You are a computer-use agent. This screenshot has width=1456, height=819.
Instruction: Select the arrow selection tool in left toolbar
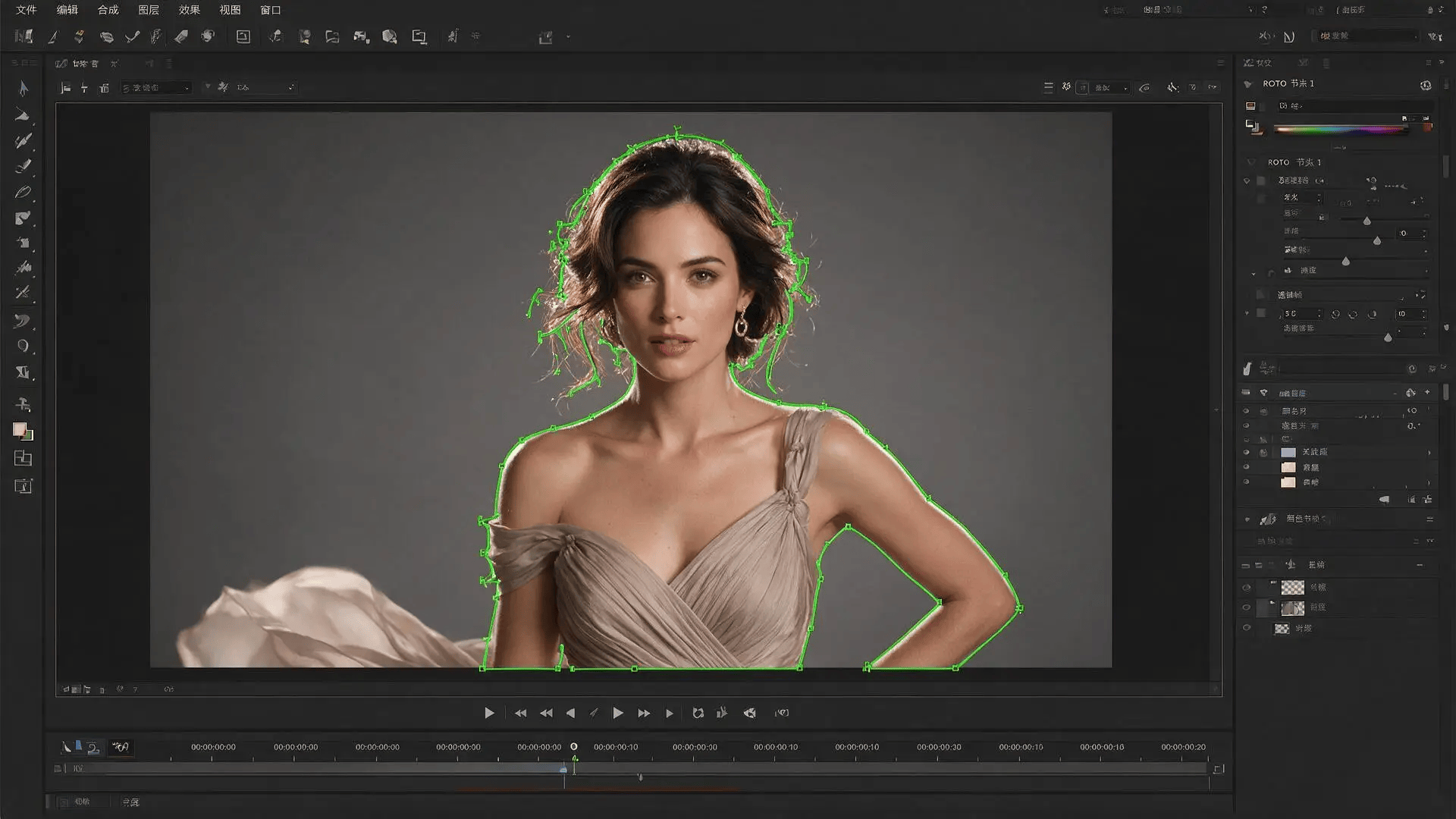point(23,88)
